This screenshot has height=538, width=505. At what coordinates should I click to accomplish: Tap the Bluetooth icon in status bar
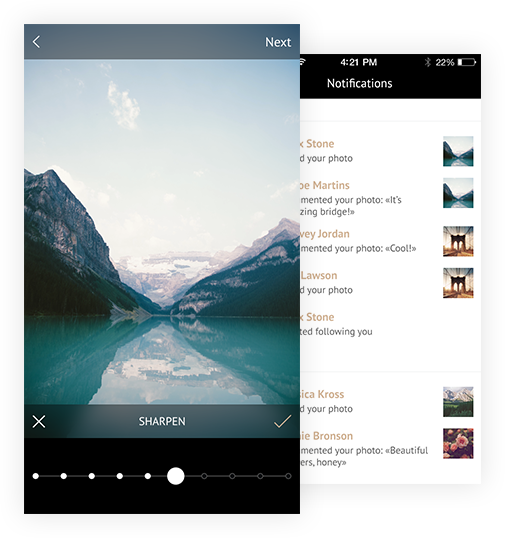point(428,62)
